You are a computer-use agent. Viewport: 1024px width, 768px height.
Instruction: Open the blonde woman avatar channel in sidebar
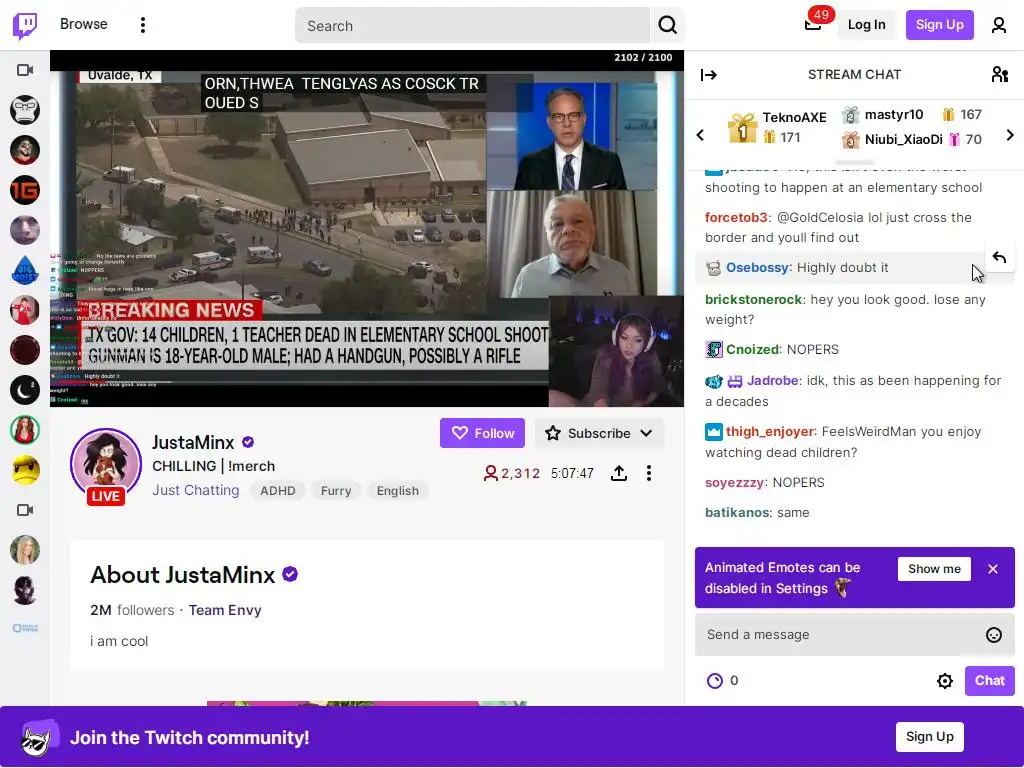[25, 551]
